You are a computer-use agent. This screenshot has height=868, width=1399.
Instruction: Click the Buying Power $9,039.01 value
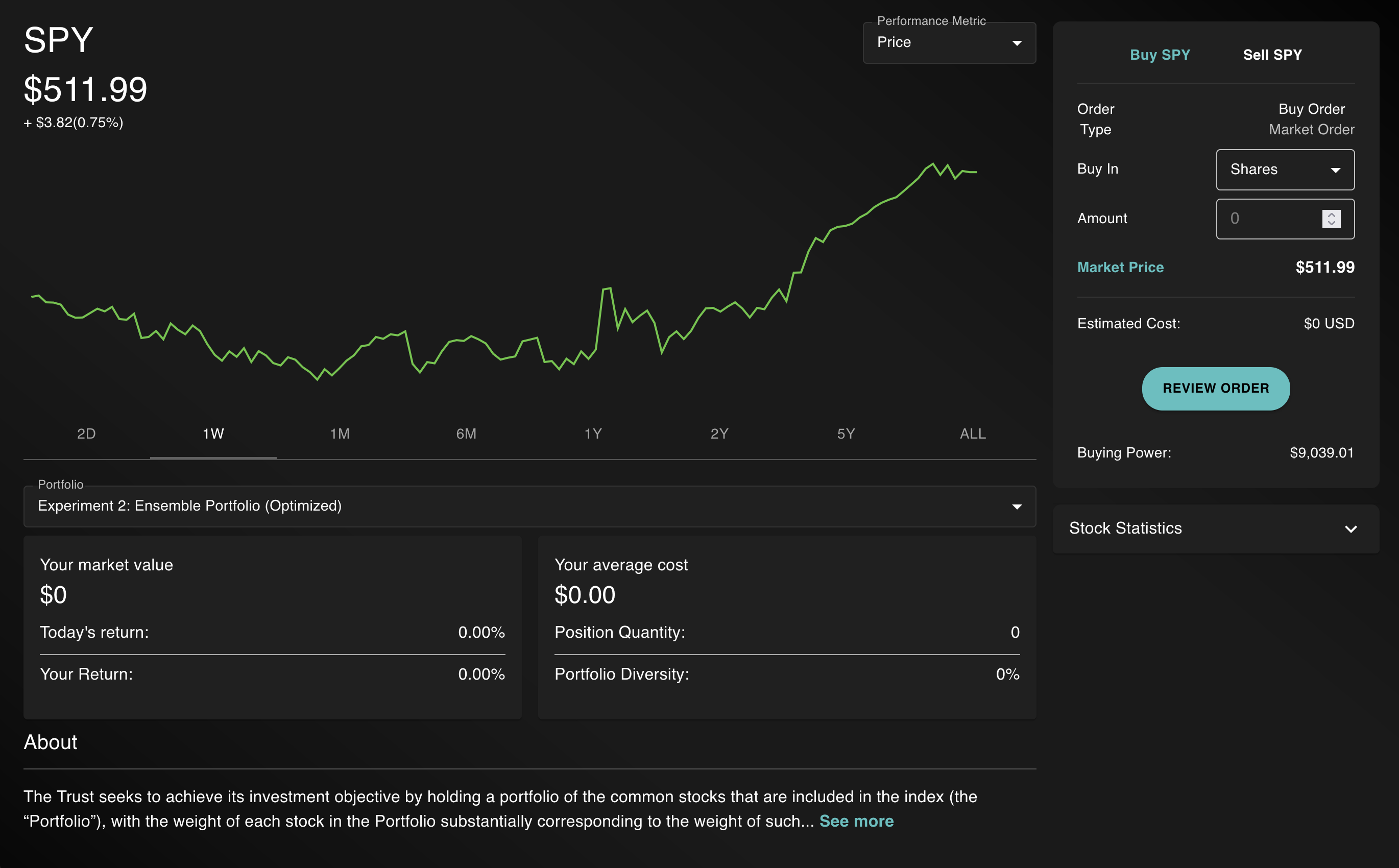click(x=1321, y=452)
